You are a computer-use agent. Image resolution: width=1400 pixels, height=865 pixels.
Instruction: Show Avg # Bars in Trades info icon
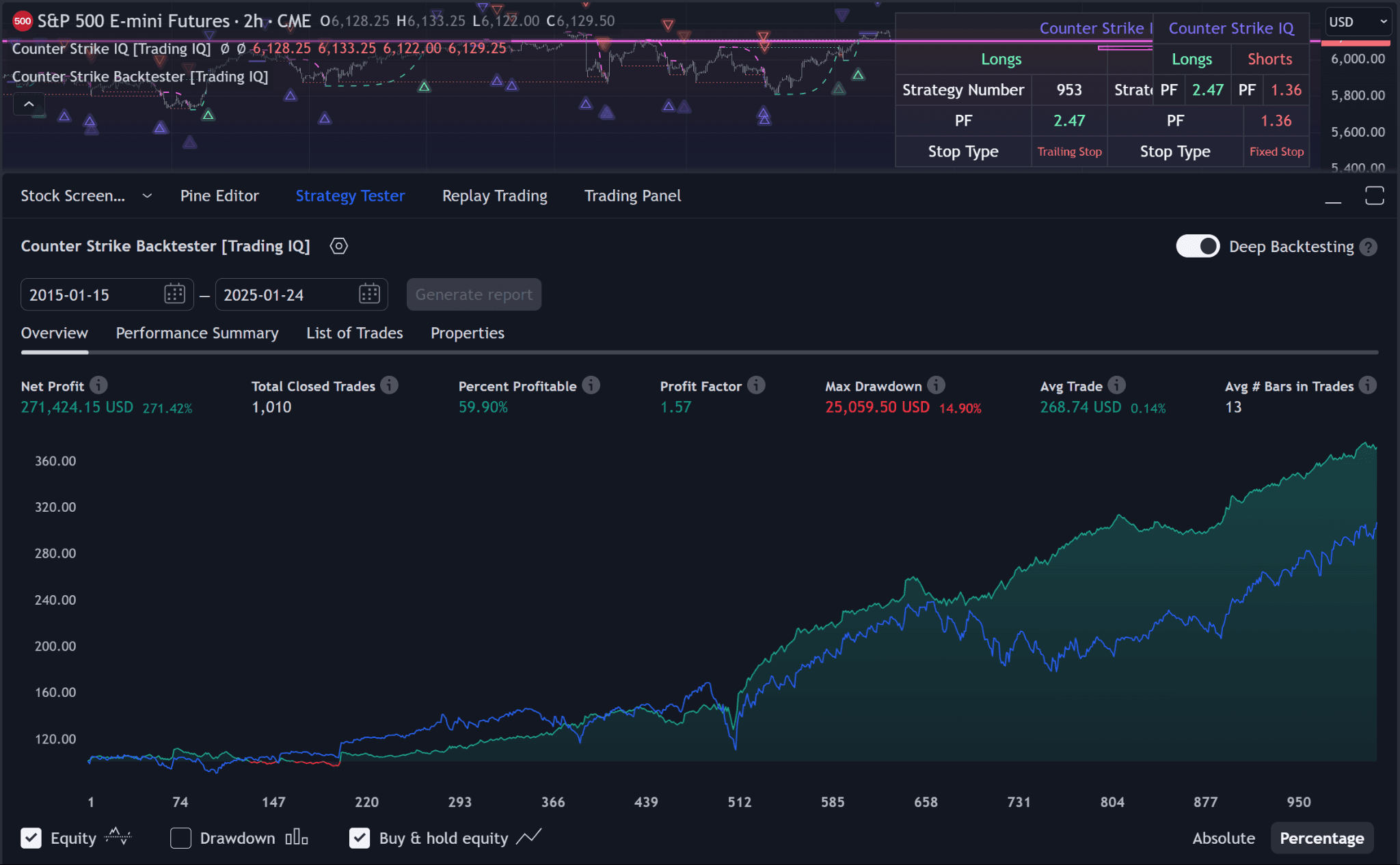pos(1368,385)
